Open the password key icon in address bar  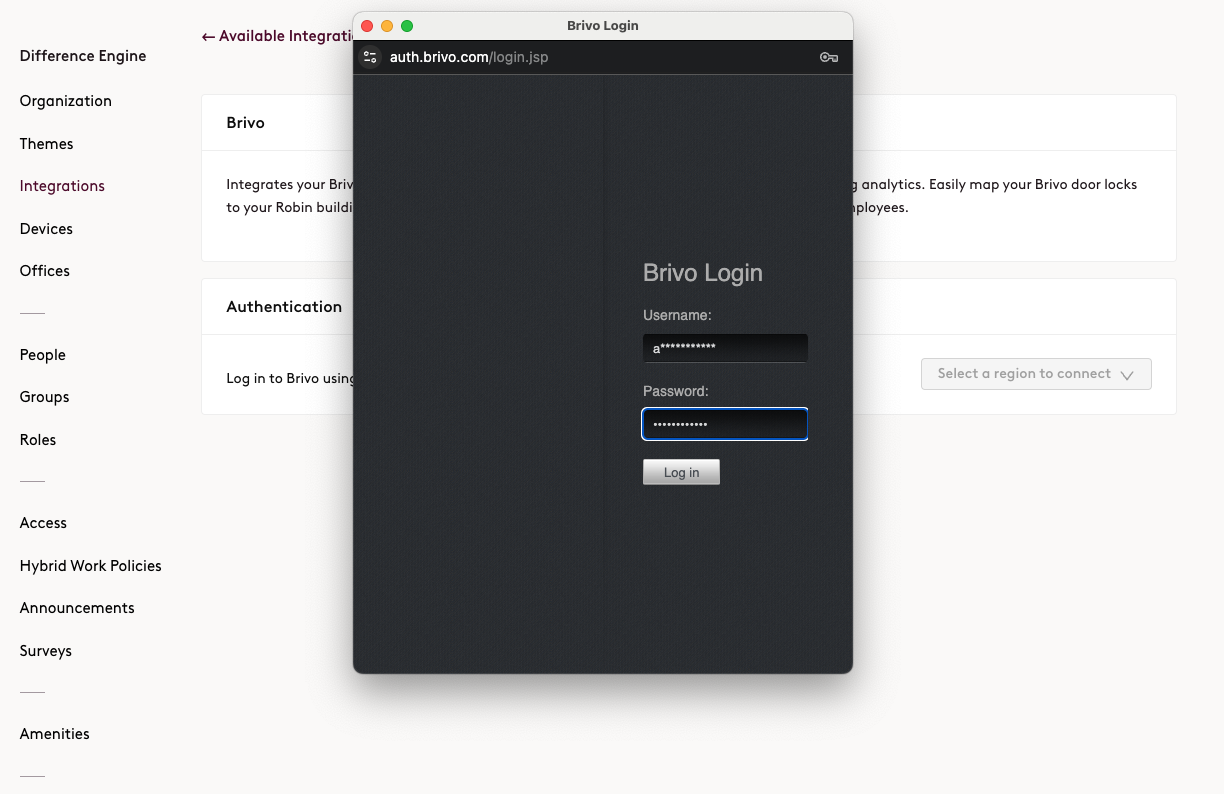[x=829, y=57]
